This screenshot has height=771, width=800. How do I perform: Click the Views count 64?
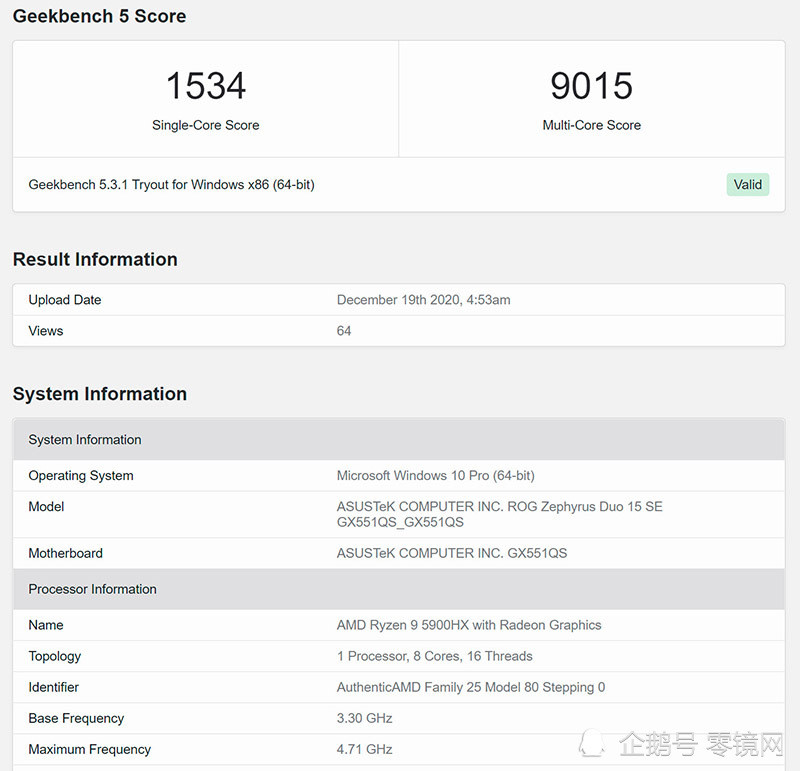[x=344, y=331]
